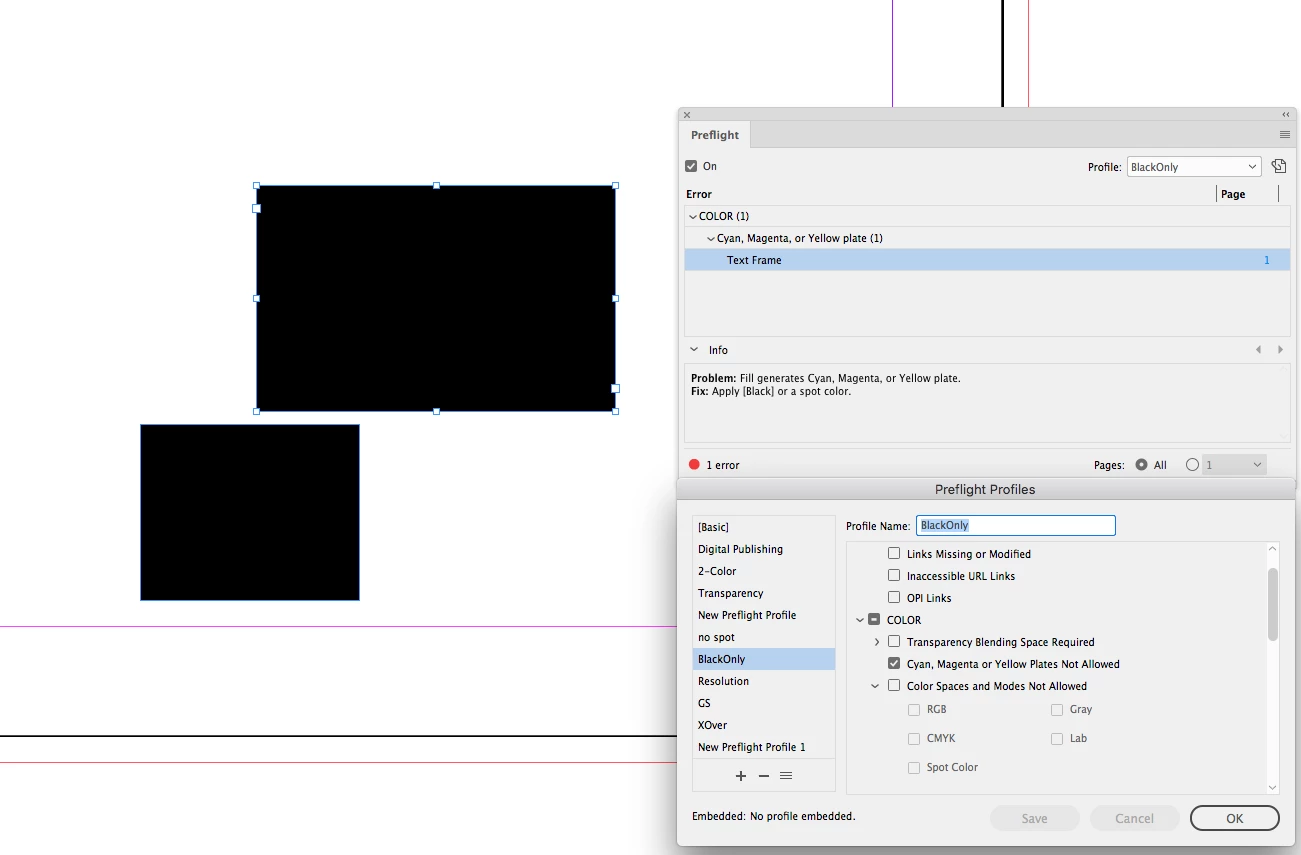The image size is (1301, 855).
Task: Check the RGB color space box
Action: (914, 709)
